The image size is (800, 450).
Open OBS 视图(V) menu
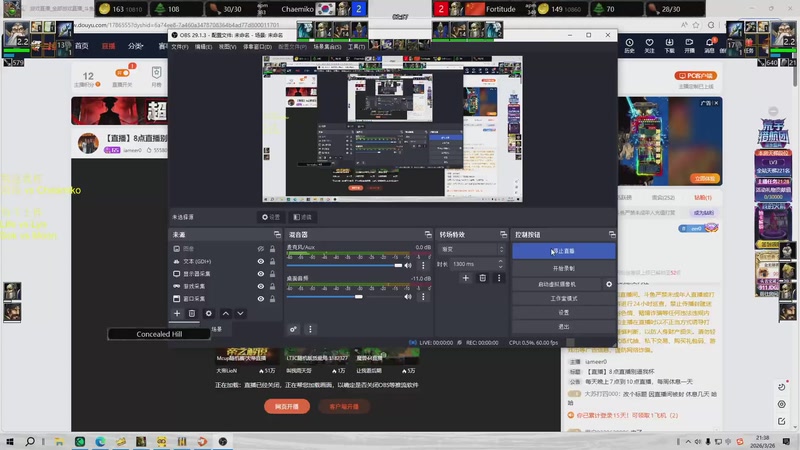228,46
